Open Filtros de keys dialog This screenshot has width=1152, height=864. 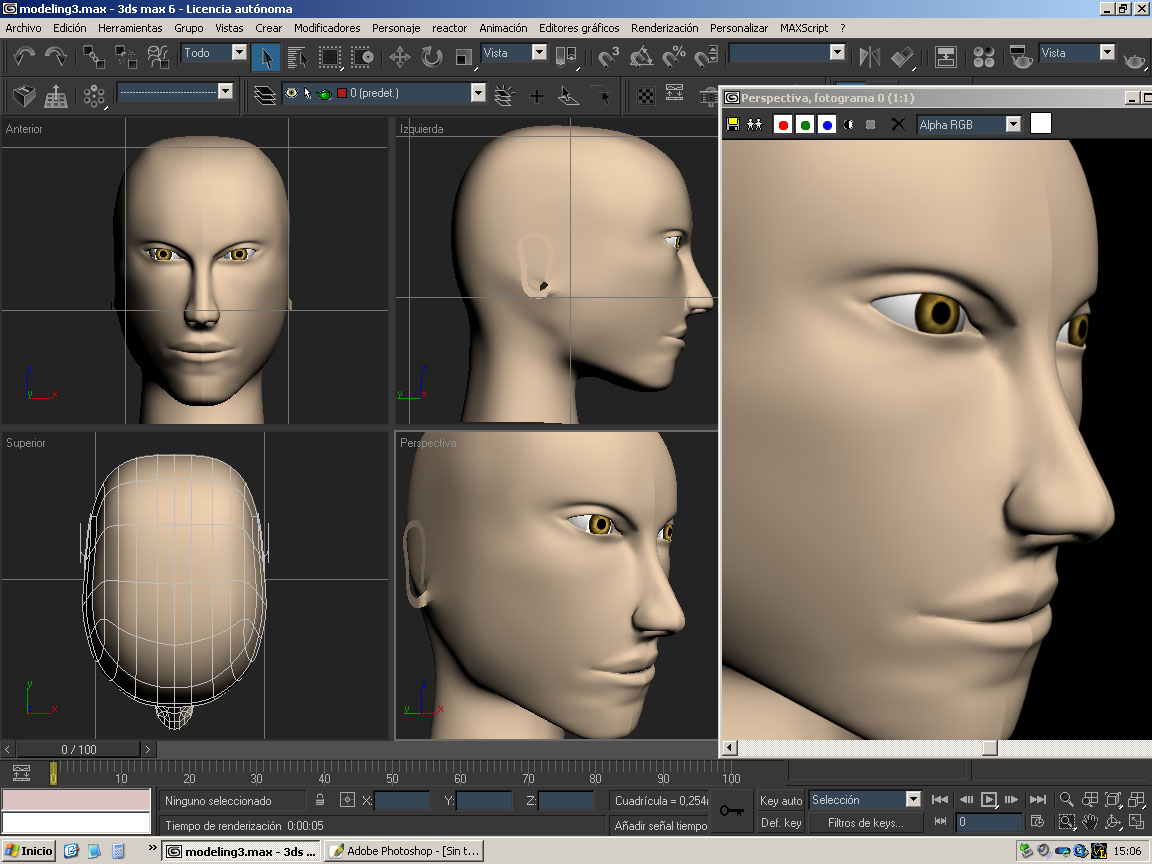865,823
